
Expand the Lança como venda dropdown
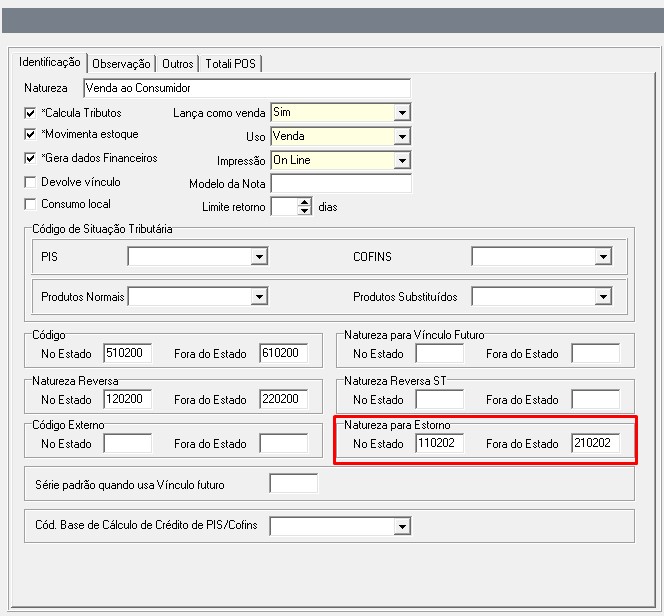[x=402, y=113]
